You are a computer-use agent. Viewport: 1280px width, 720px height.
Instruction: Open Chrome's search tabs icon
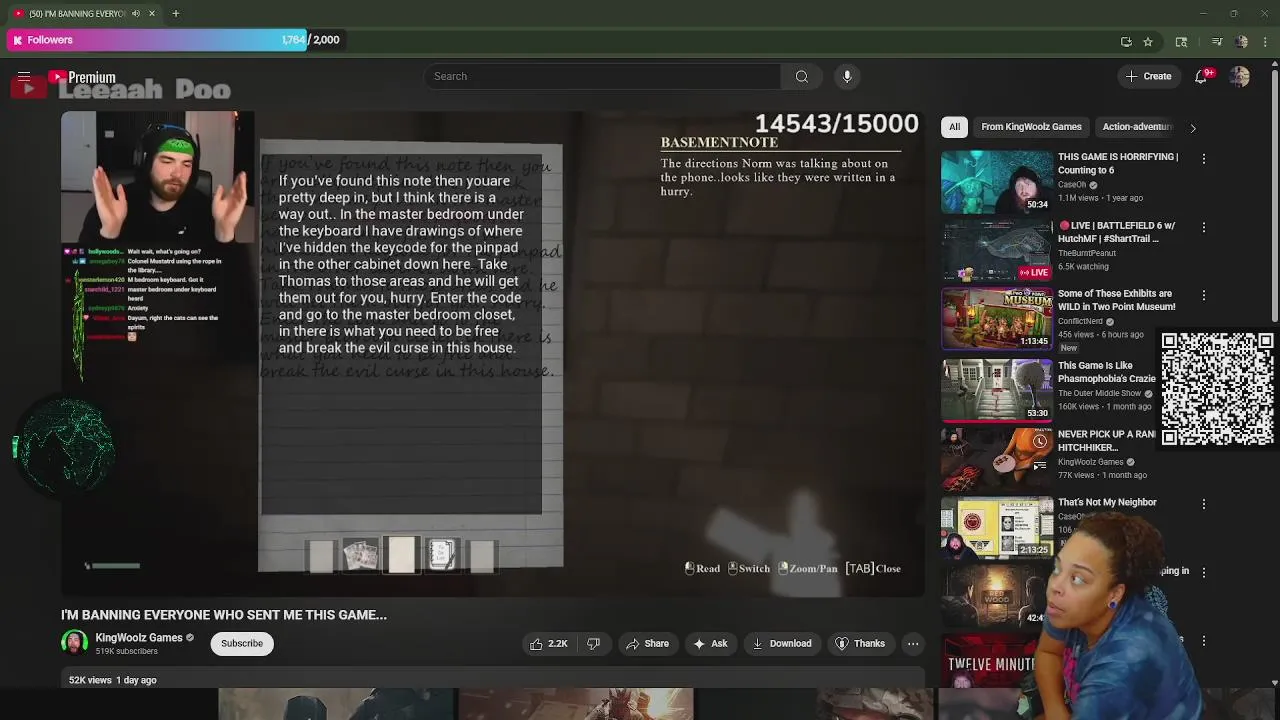[1181, 41]
